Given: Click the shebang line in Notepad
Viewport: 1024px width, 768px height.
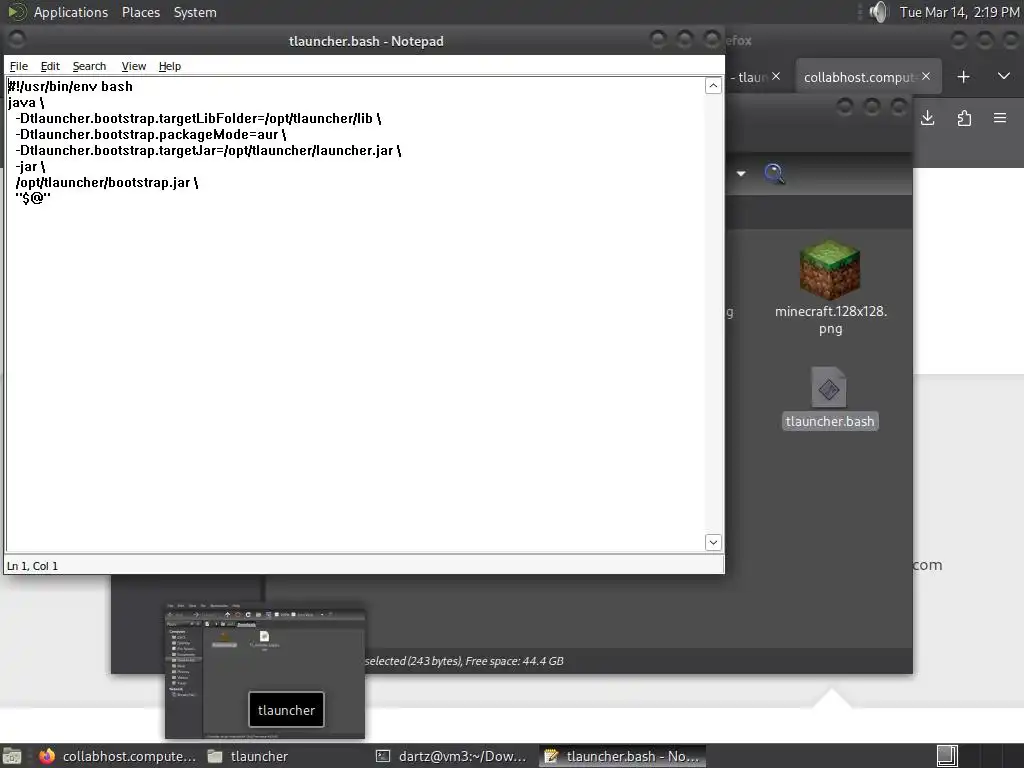Looking at the screenshot, I should (x=70, y=86).
